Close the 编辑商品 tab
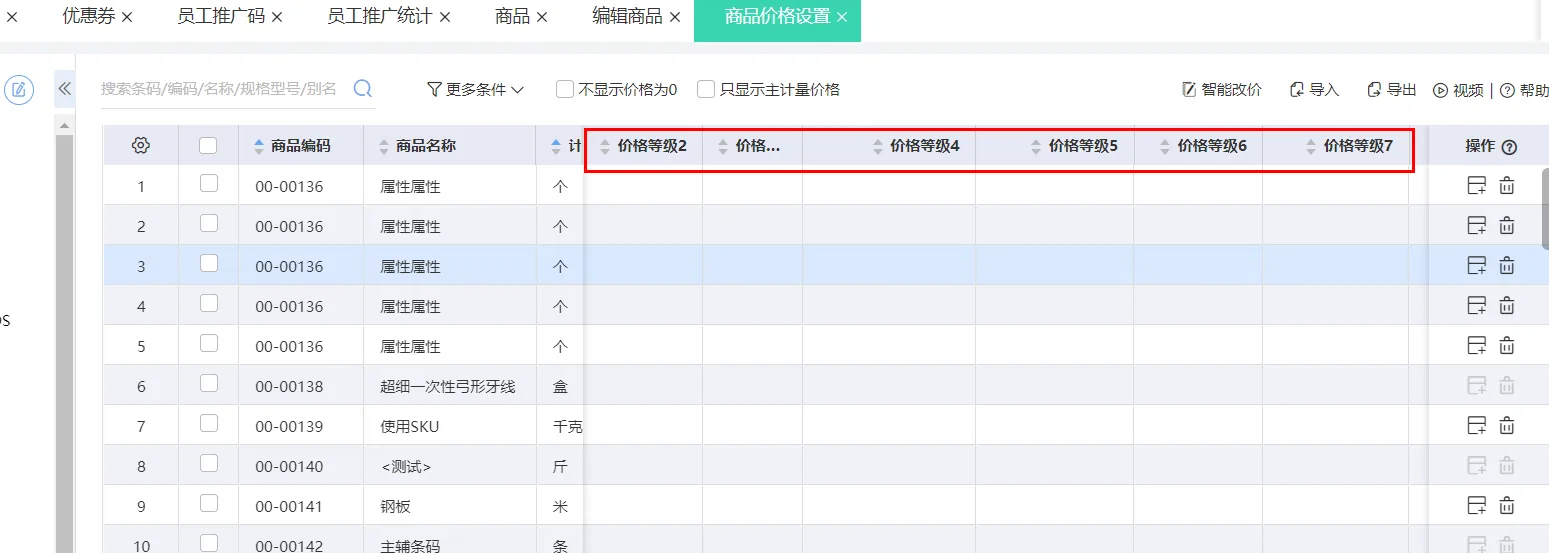This screenshot has width=1549, height=553. click(675, 17)
